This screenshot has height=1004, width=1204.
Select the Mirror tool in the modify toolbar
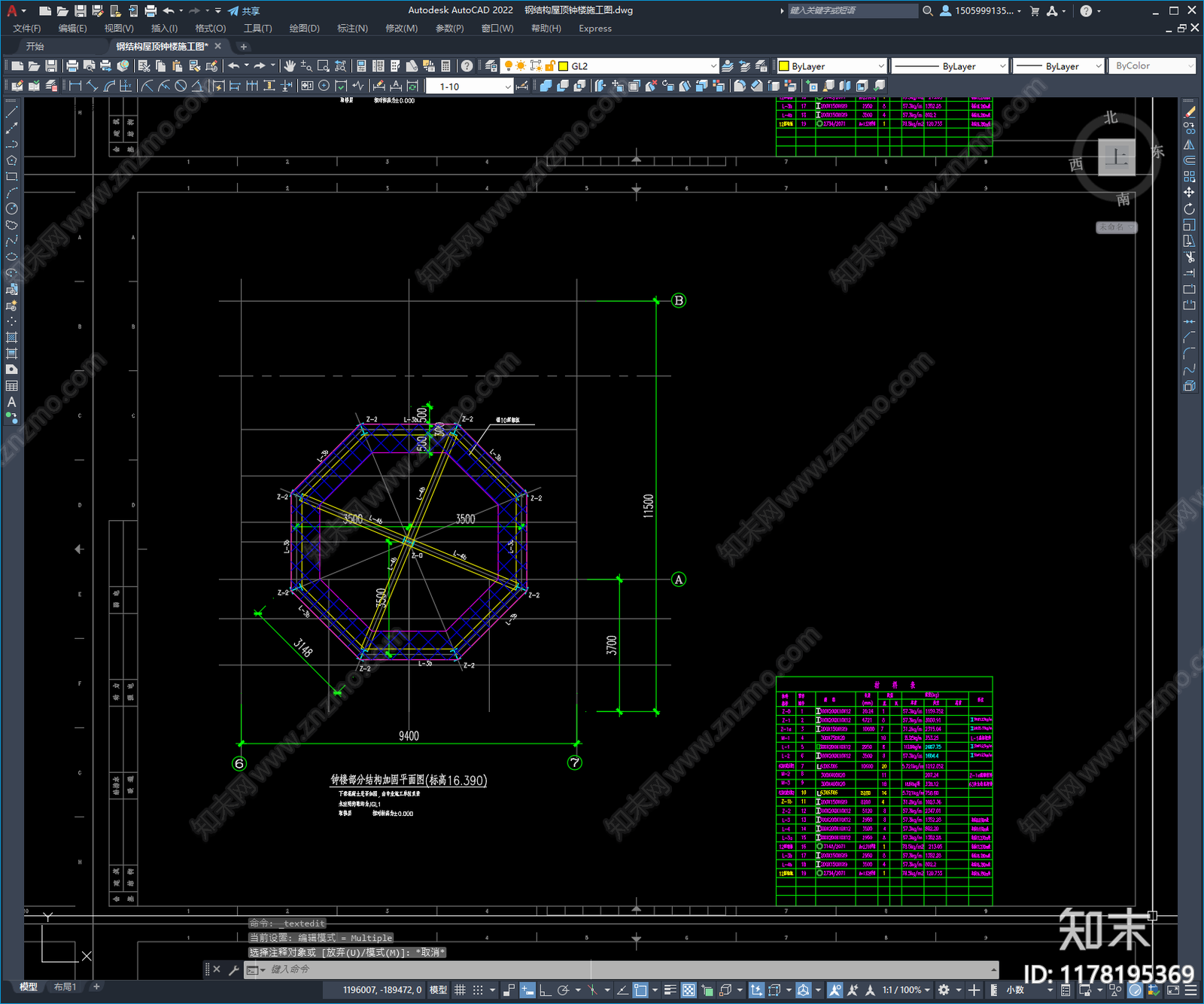coord(1189,145)
